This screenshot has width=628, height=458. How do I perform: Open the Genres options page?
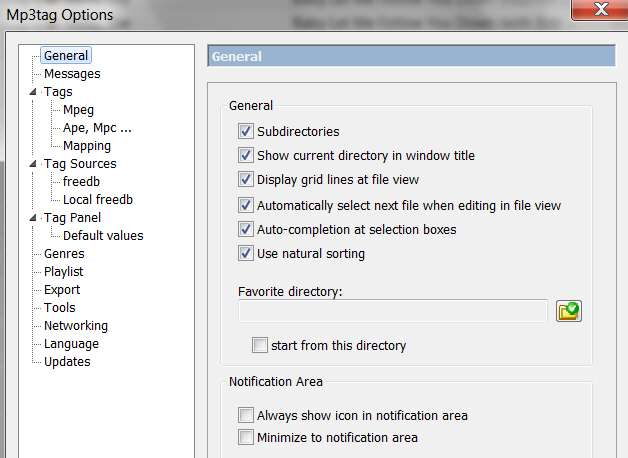pyautogui.click(x=64, y=254)
